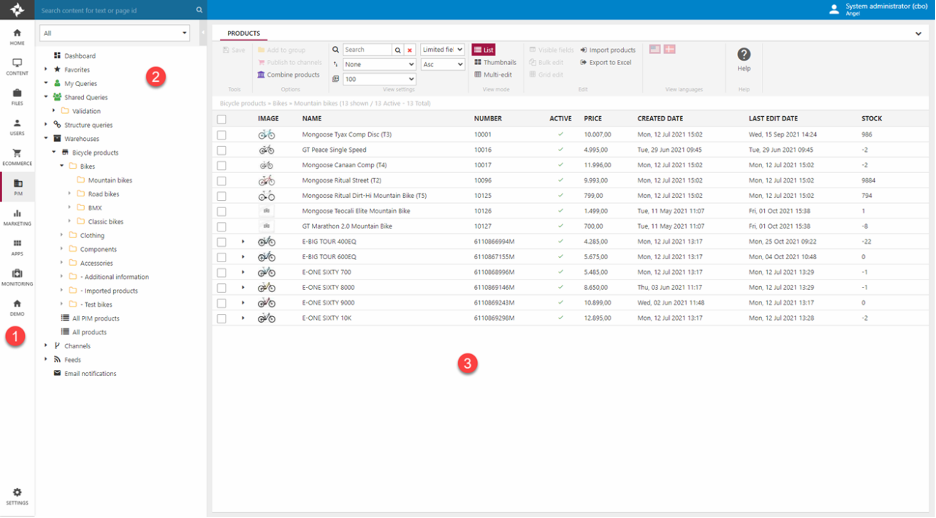
Task: Open the Asc sort order dropdown
Action: click(x=442, y=64)
